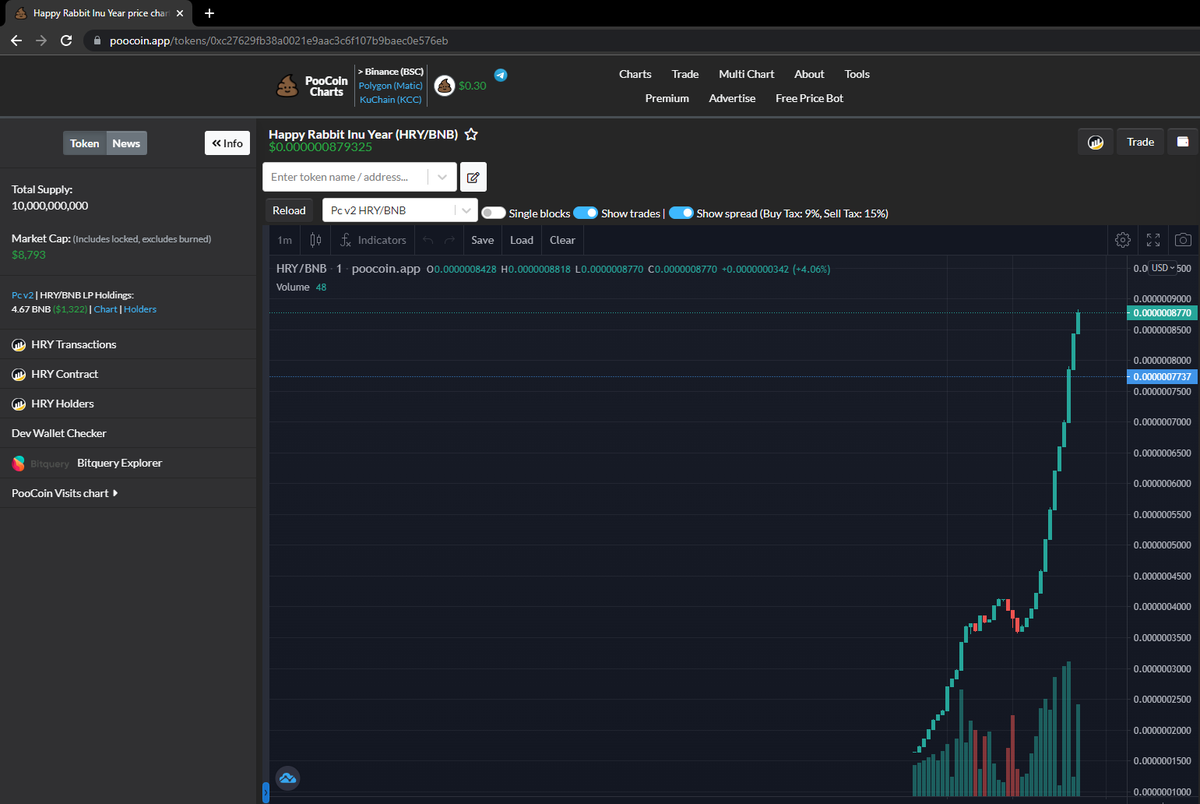Image resolution: width=1200 pixels, height=804 pixels.
Task: Select the Polygon (Matic) network link
Action: pos(391,86)
